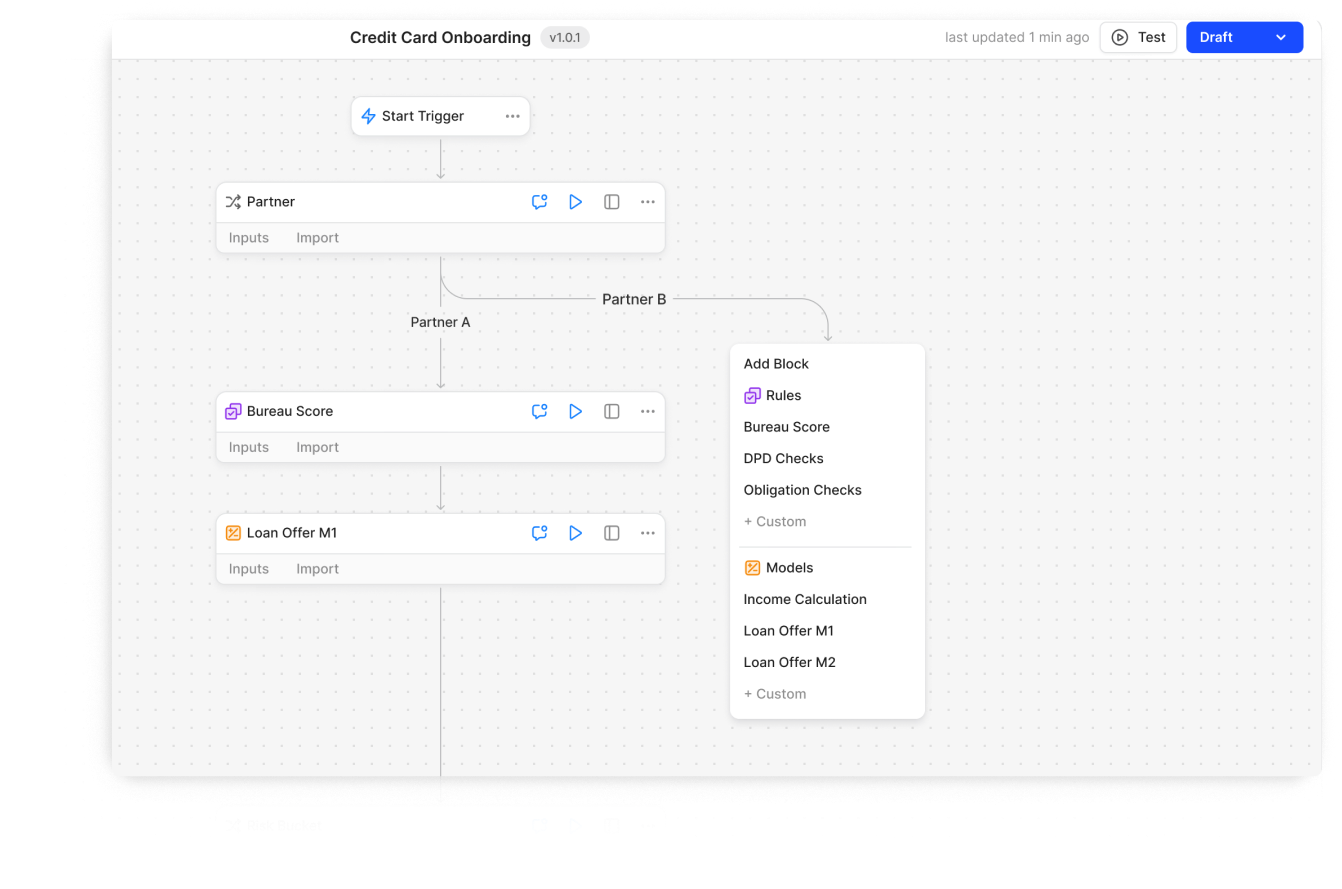Click the Test button

click(1138, 38)
